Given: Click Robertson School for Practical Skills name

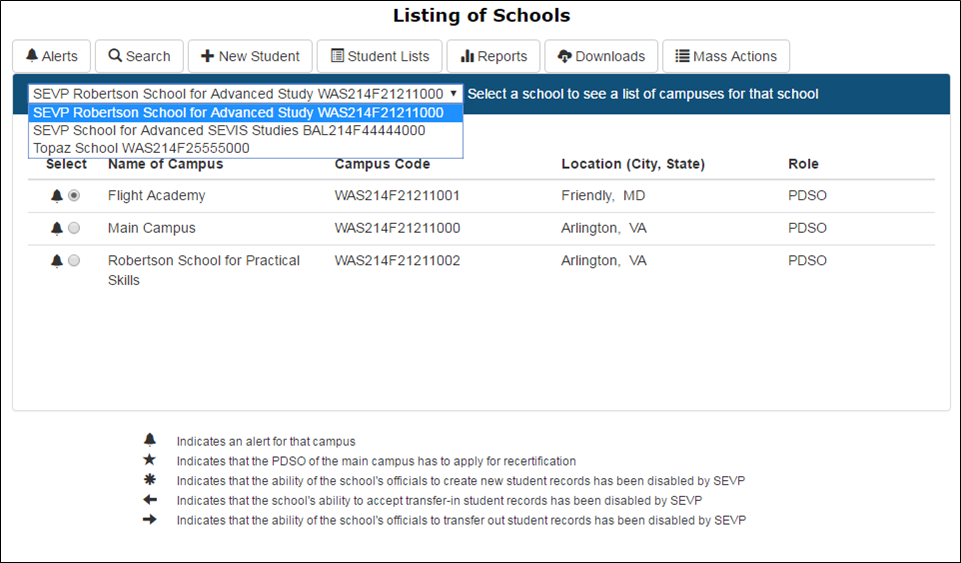Looking at the screenshot, I should [203, 270].
